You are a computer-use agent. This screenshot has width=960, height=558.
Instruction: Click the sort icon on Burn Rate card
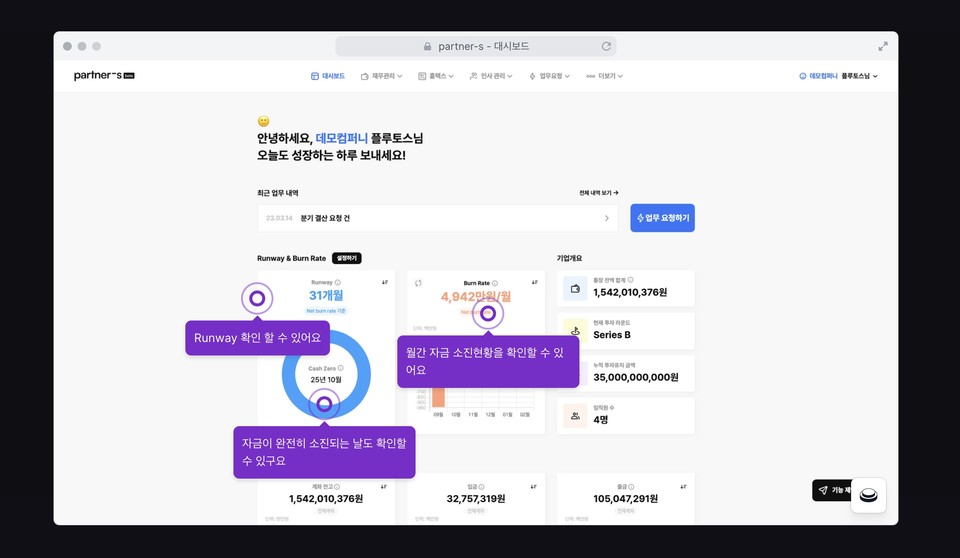pyautogui.click(x=535, y=283)
